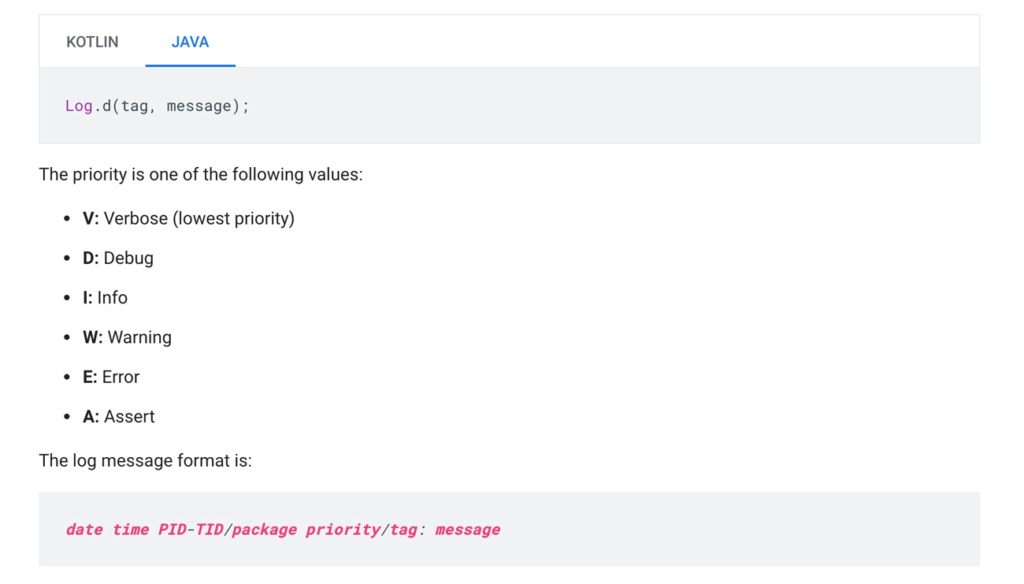Switch to the KOTLIN code tab
Image resolution: width=1024 pixels, height=584 pixels.
(92, 42)
